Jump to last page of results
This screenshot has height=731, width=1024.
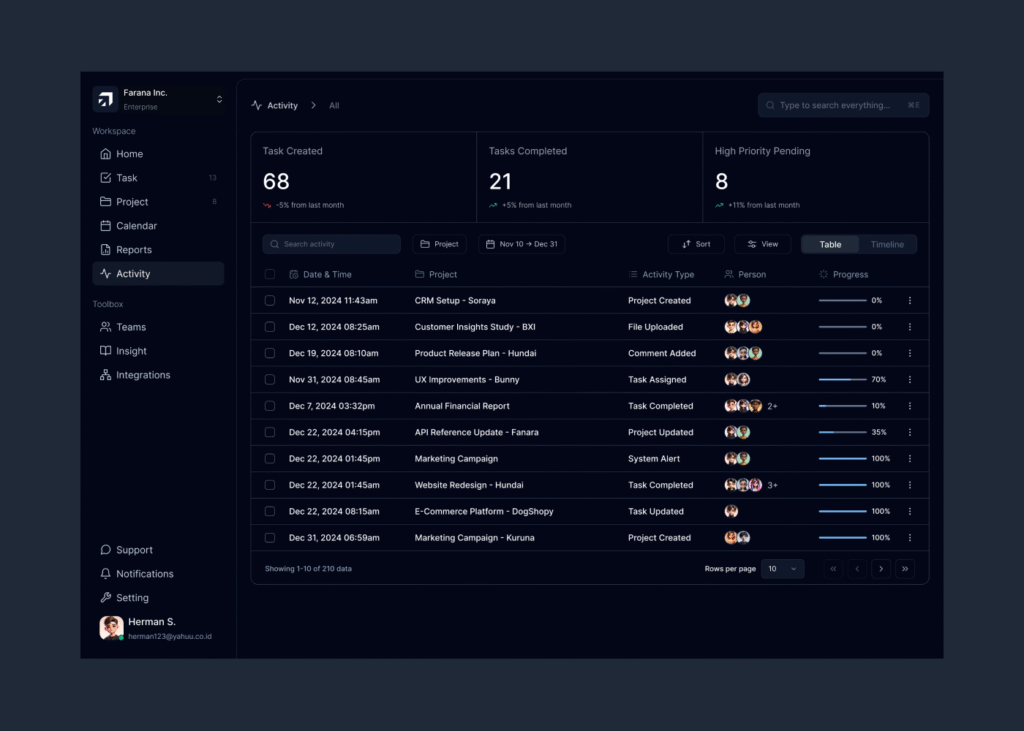[x=905, y=568]
